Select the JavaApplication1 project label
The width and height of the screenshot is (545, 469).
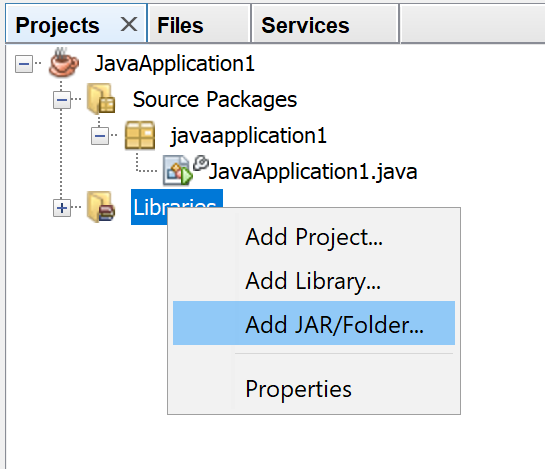coord(175,64)
